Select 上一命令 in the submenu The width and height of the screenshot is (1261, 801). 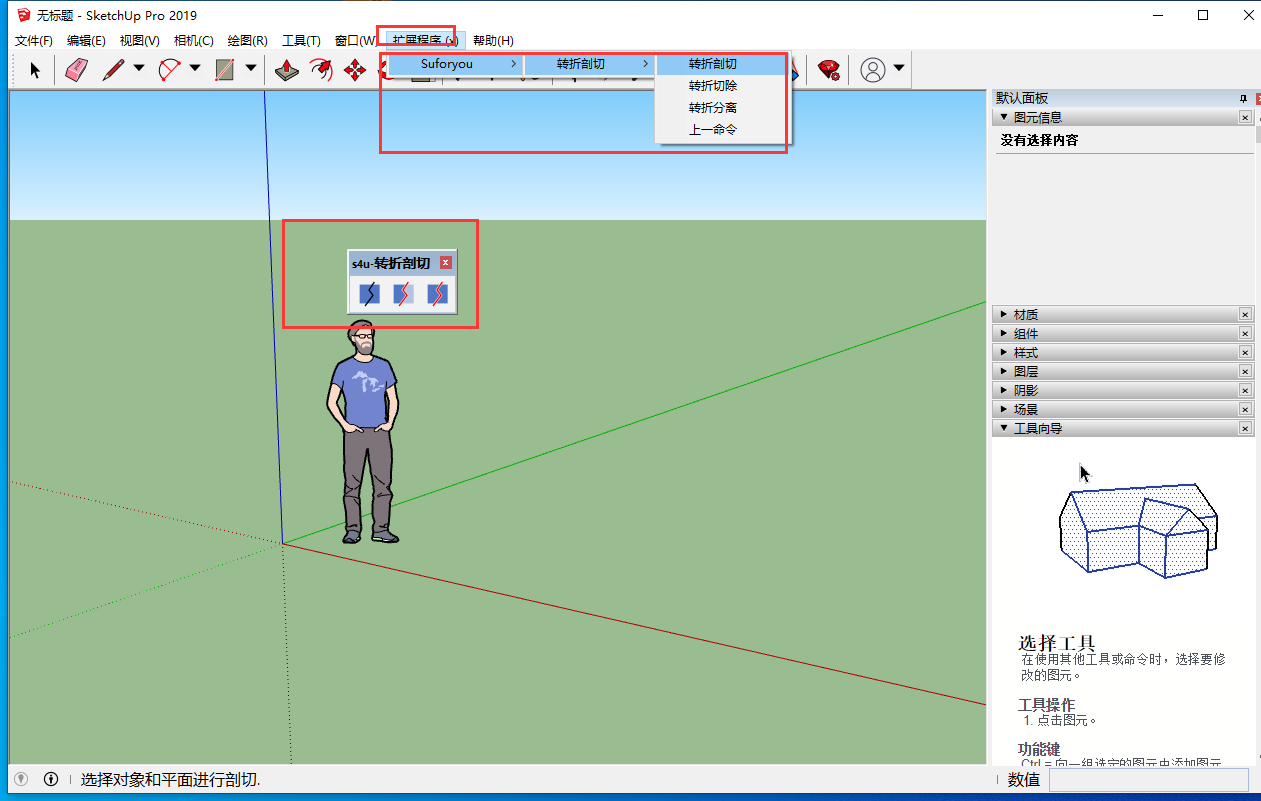tap(712, 130)
